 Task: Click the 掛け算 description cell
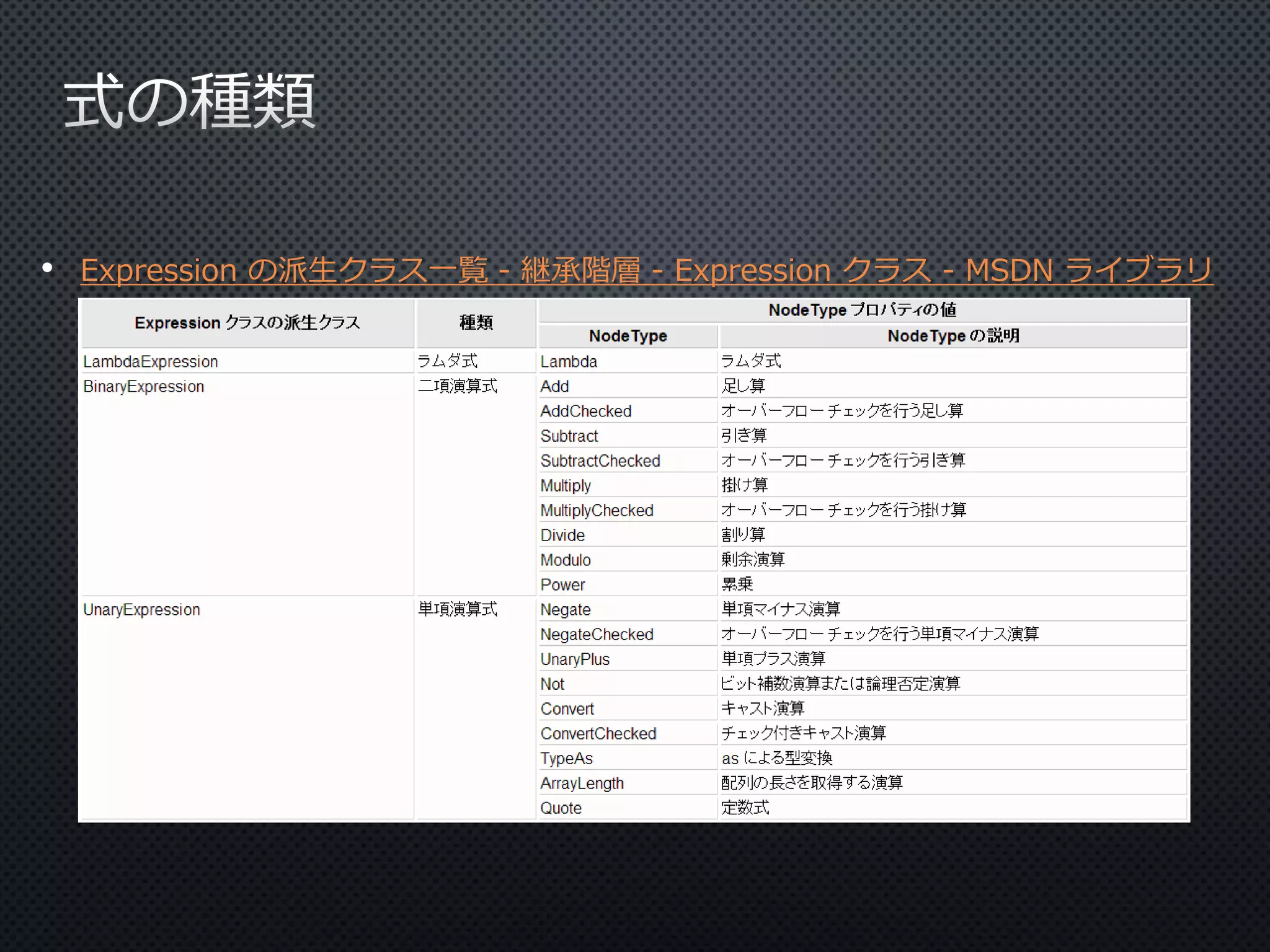coord(954,485)
